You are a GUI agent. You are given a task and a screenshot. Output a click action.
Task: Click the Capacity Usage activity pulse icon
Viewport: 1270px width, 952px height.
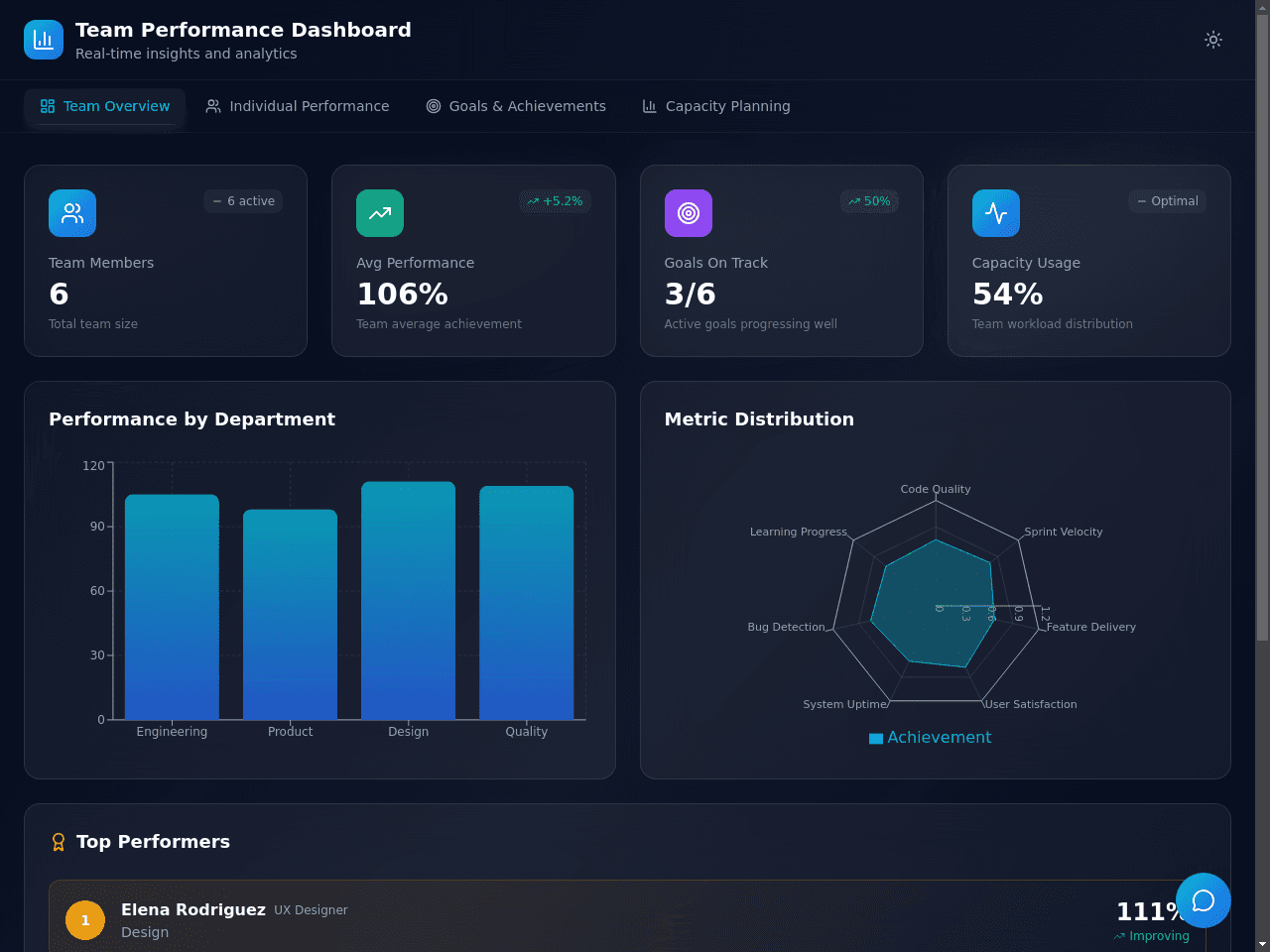(996, 213)
